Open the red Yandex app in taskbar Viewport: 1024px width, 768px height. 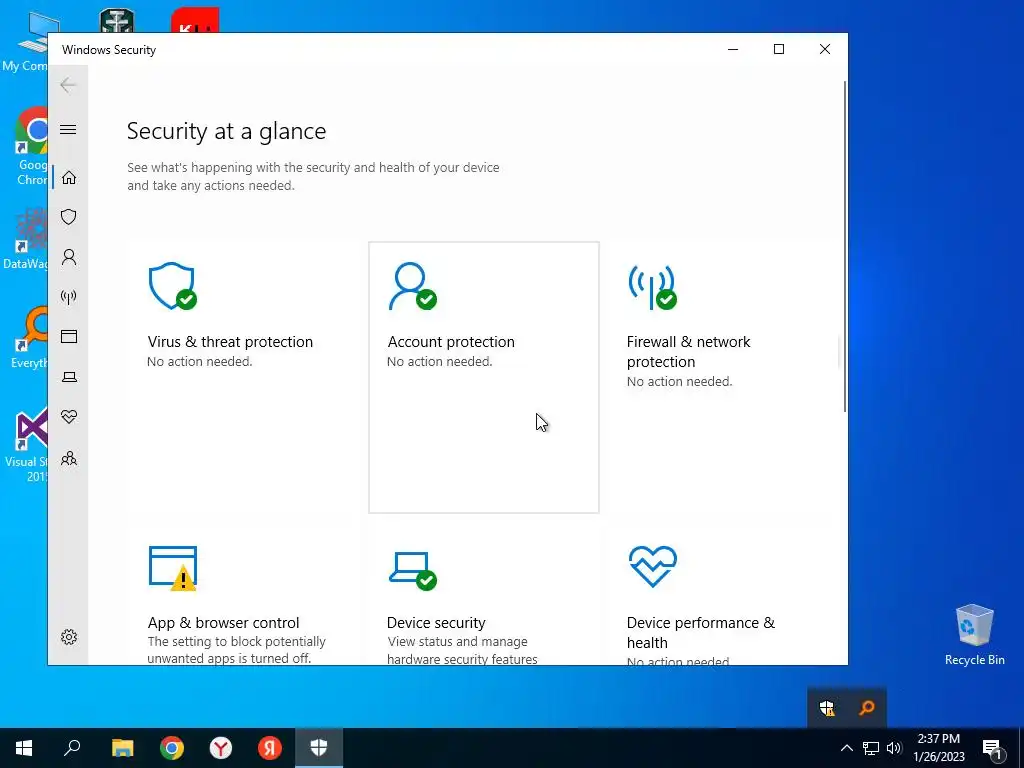269,748
